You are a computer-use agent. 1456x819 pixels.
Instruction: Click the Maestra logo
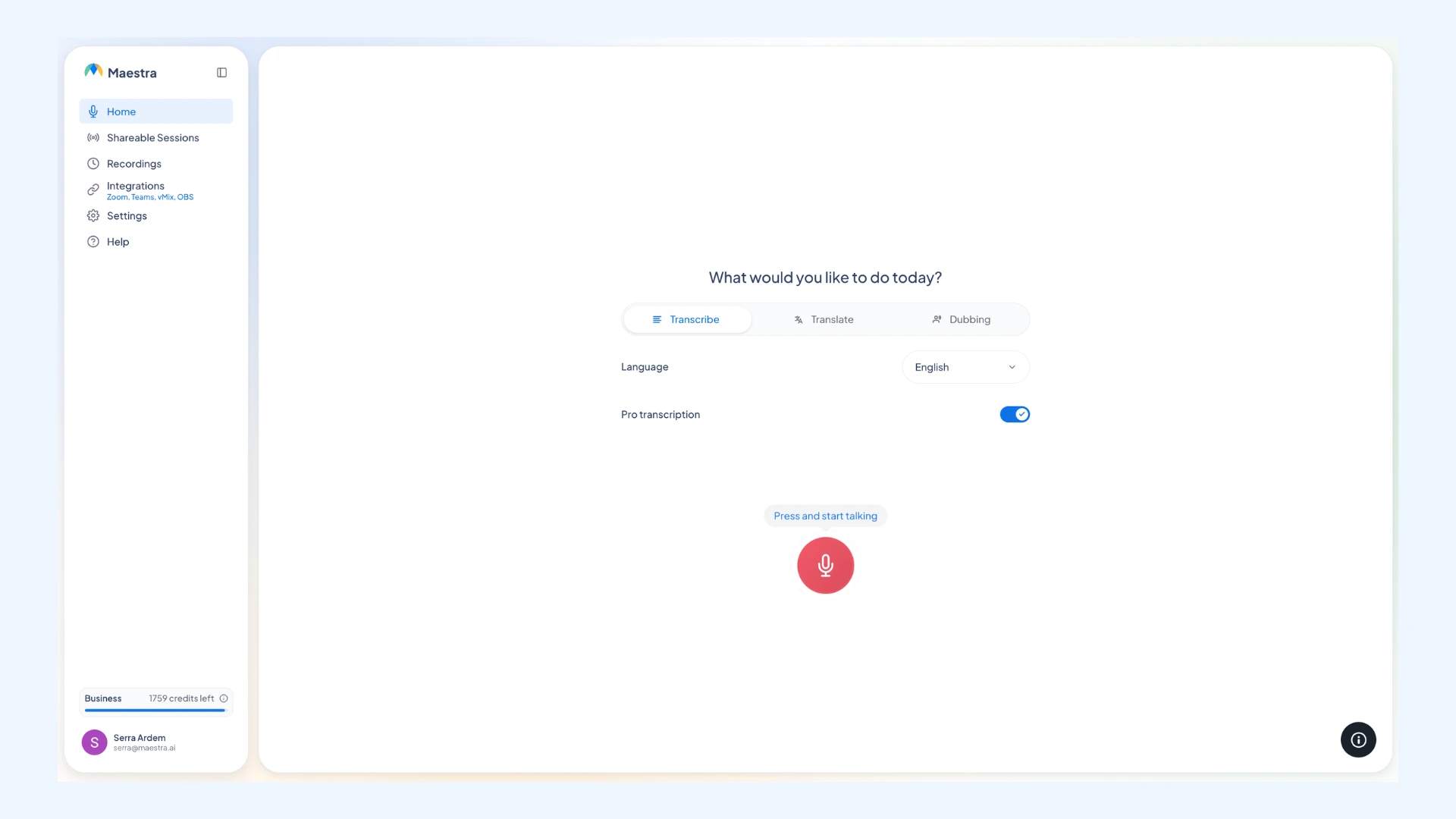[93, 71]
